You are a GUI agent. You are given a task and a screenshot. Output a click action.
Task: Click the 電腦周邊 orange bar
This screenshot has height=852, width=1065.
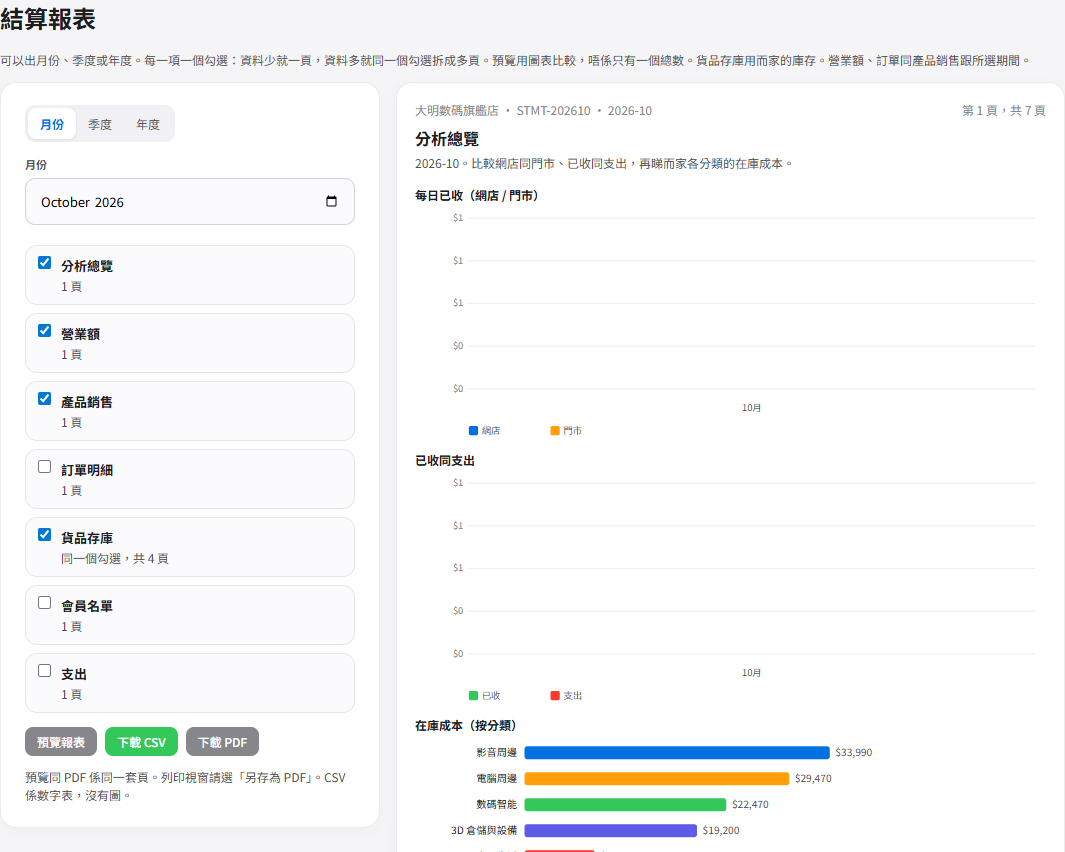coord(657,779)
